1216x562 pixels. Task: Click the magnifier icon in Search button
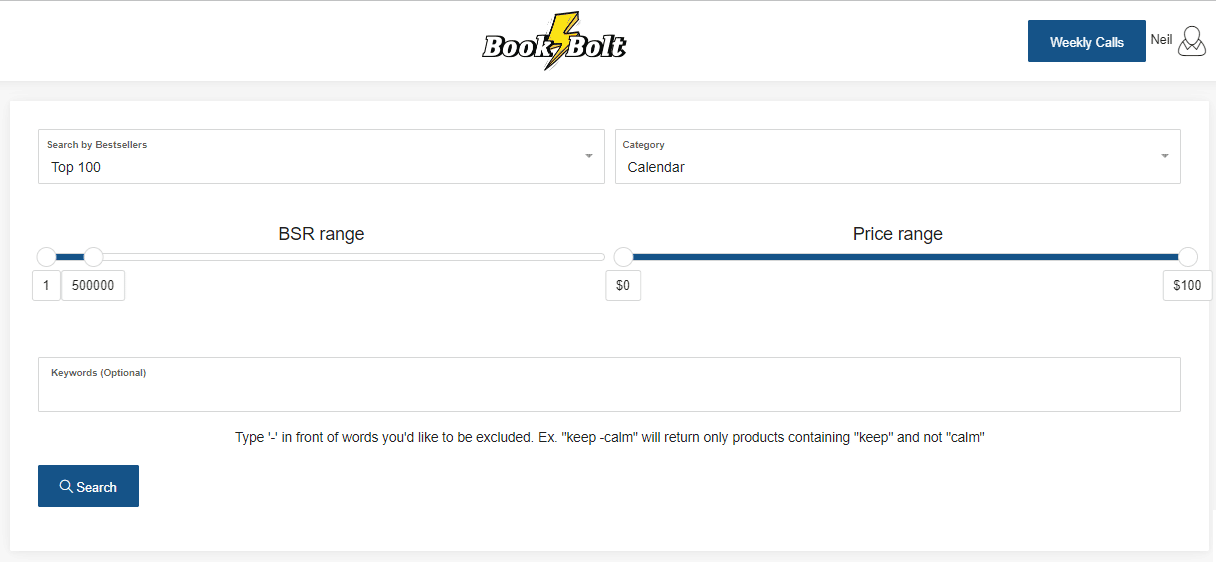coord(66,486)
